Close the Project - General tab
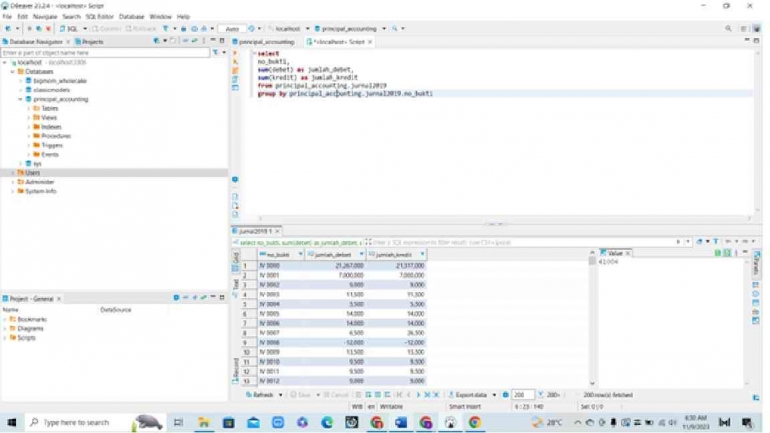770x433 pixels. 59,298
